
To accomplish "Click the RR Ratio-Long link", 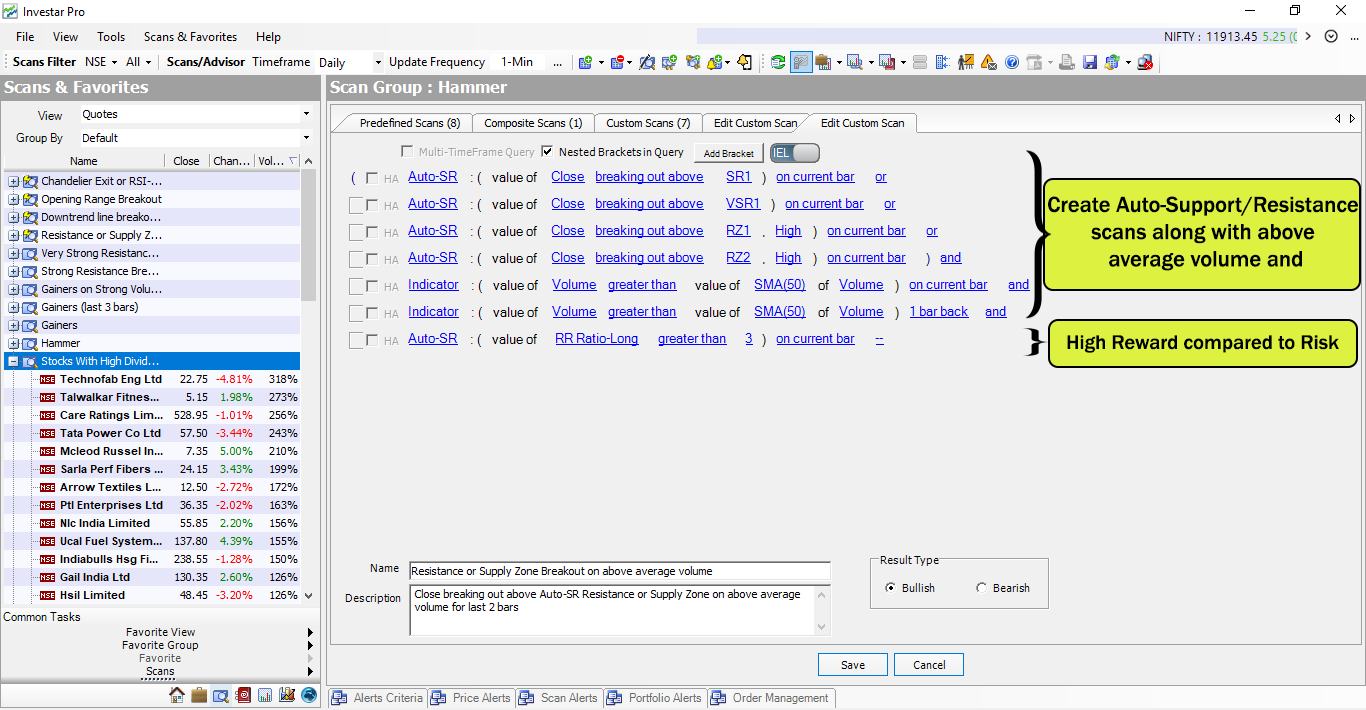I will [x=596, y=339].
